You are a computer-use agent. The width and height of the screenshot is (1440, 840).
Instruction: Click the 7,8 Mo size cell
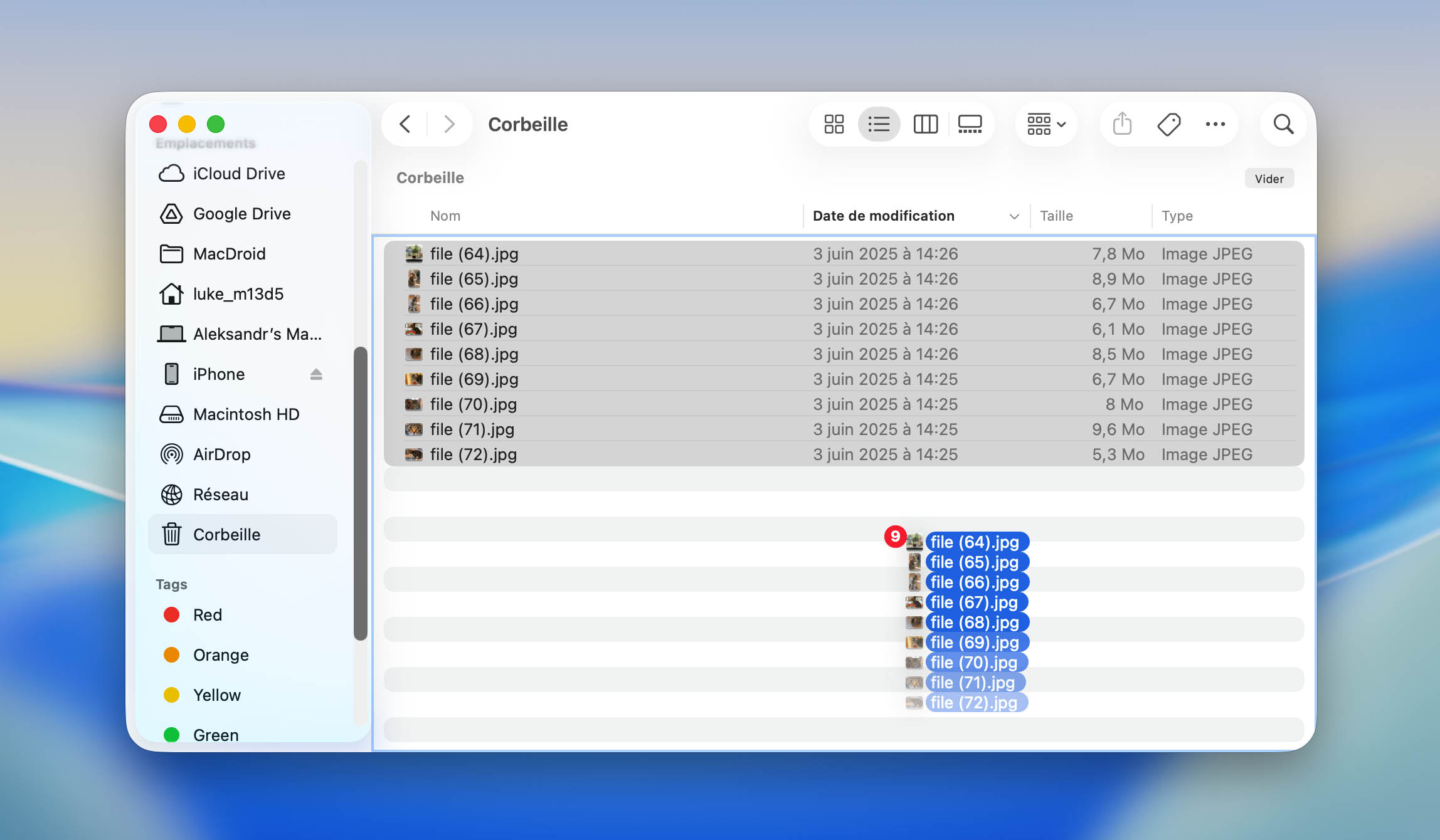pyautogui.click(x=1118, y=254)
